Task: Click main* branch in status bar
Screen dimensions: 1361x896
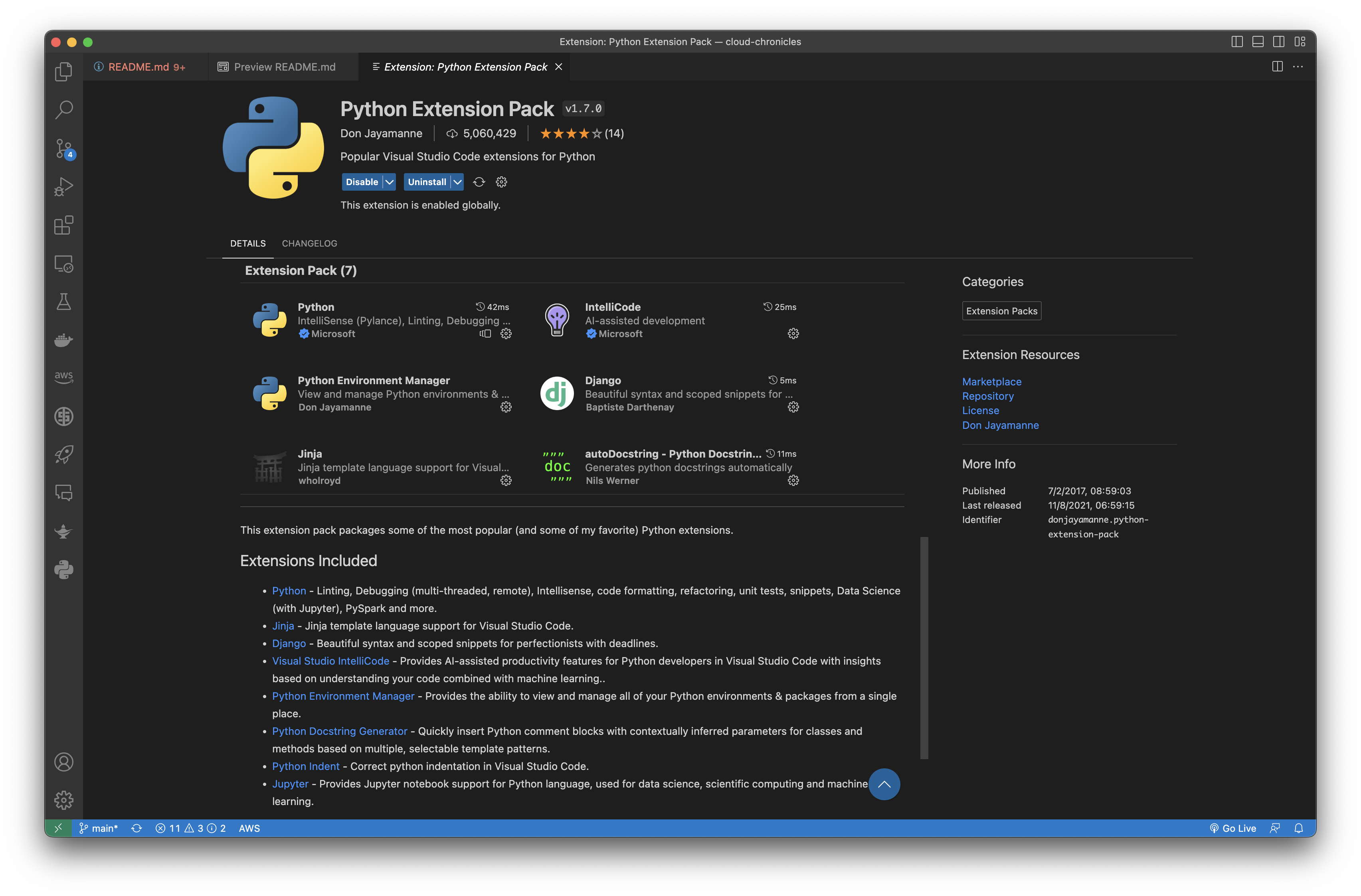Action: coord(98,828)
